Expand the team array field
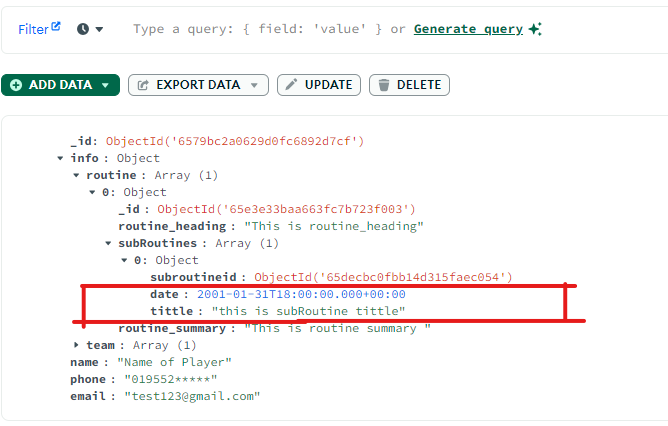This screenshot has height=426, width=668. 76,345
